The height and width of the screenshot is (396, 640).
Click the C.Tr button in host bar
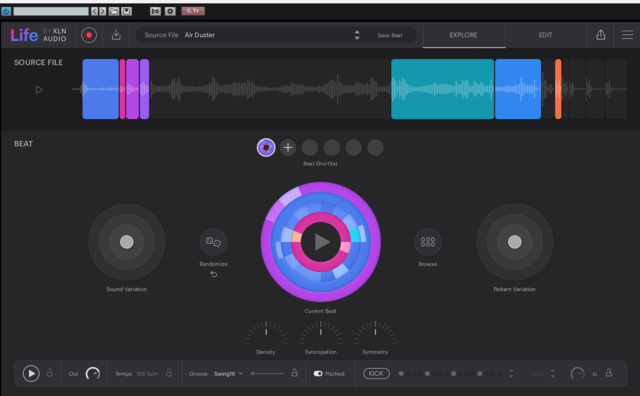pos(193,11)
